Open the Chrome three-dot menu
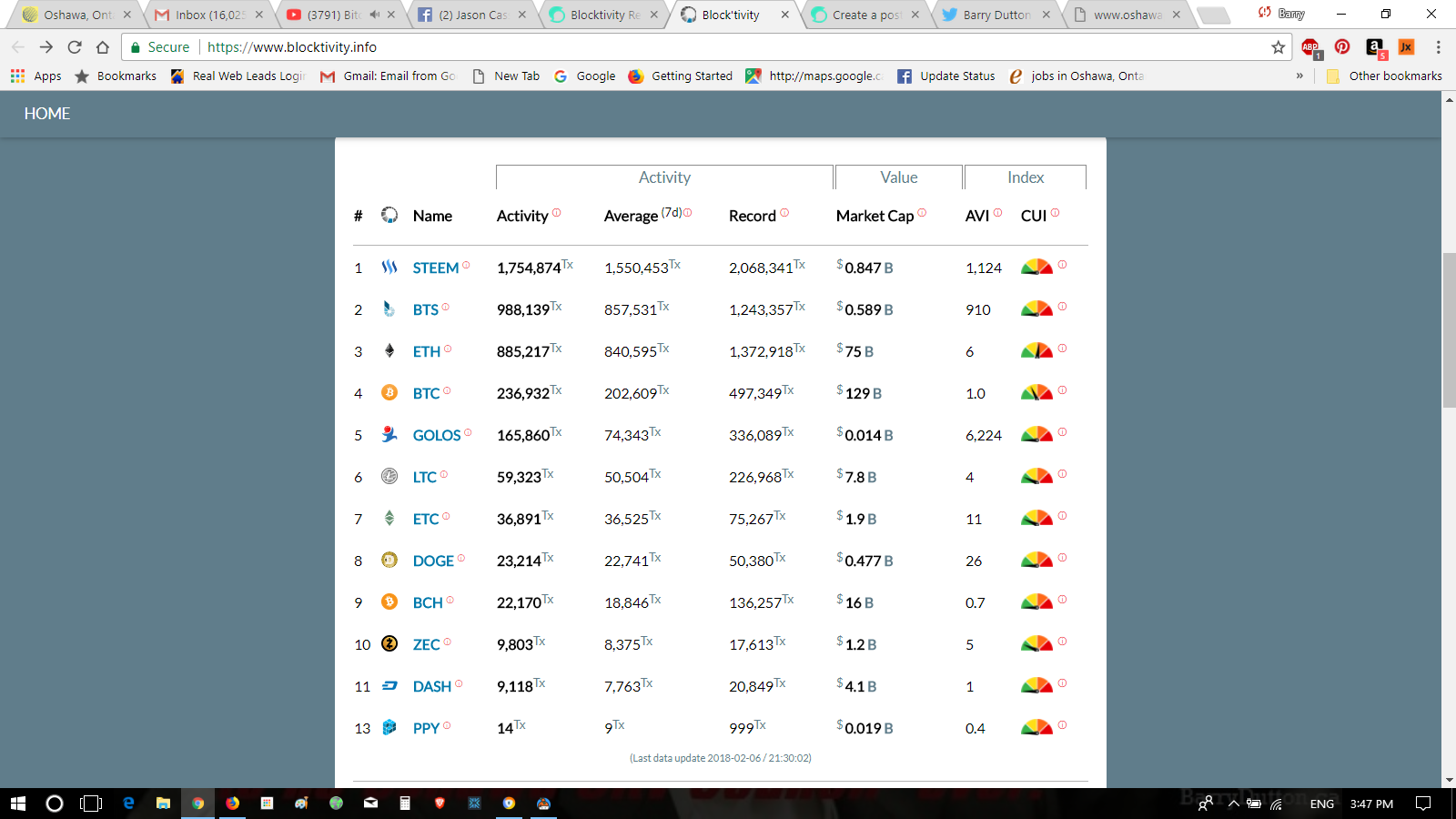The image size is (1456, 819). pos(1438,47)
